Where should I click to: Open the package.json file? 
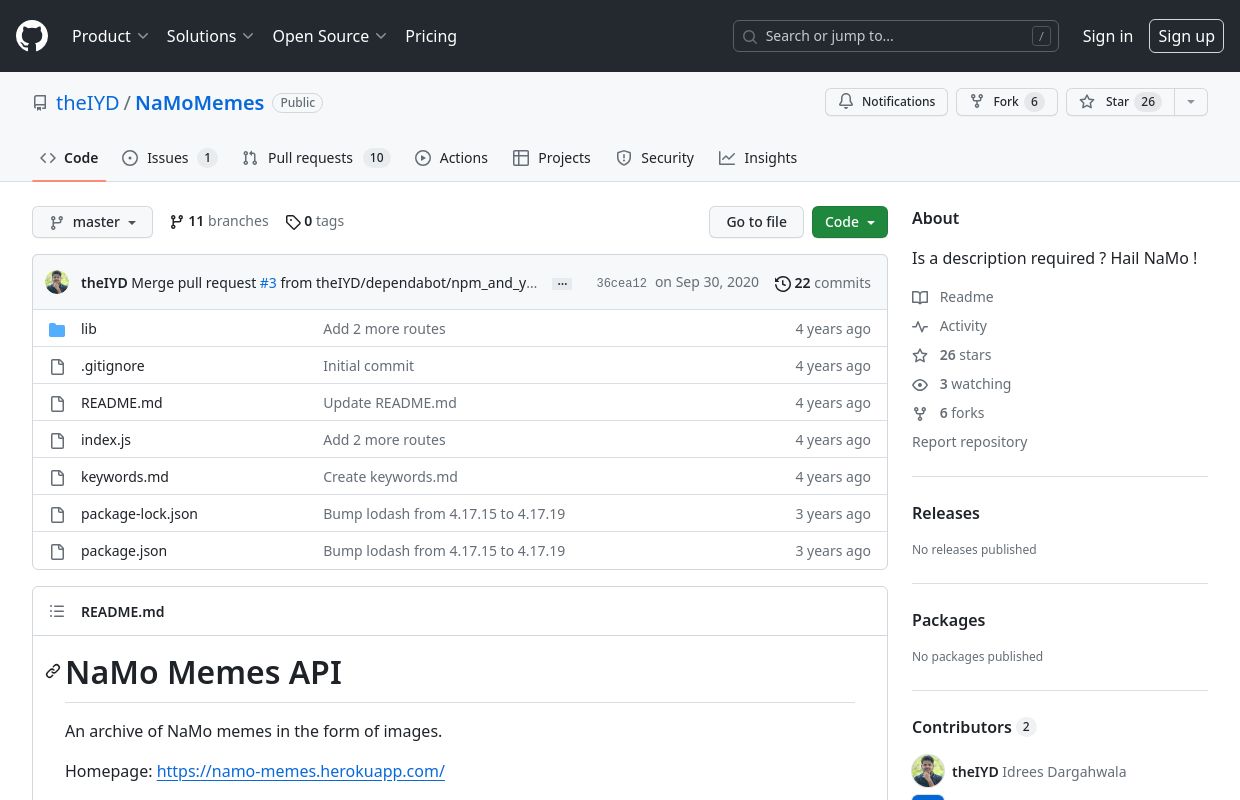tap(124, 551)
